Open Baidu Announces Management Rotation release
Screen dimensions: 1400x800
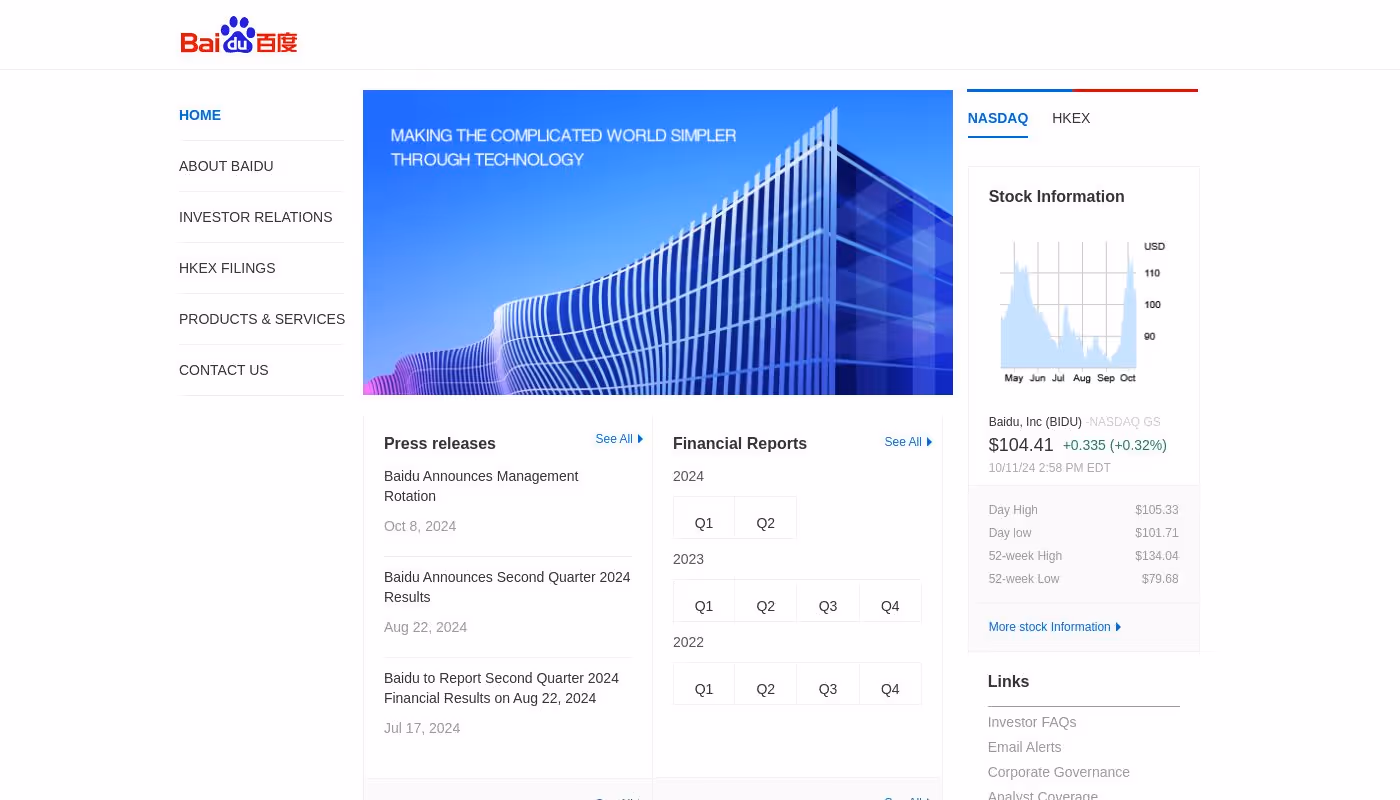tap(481, 486)
